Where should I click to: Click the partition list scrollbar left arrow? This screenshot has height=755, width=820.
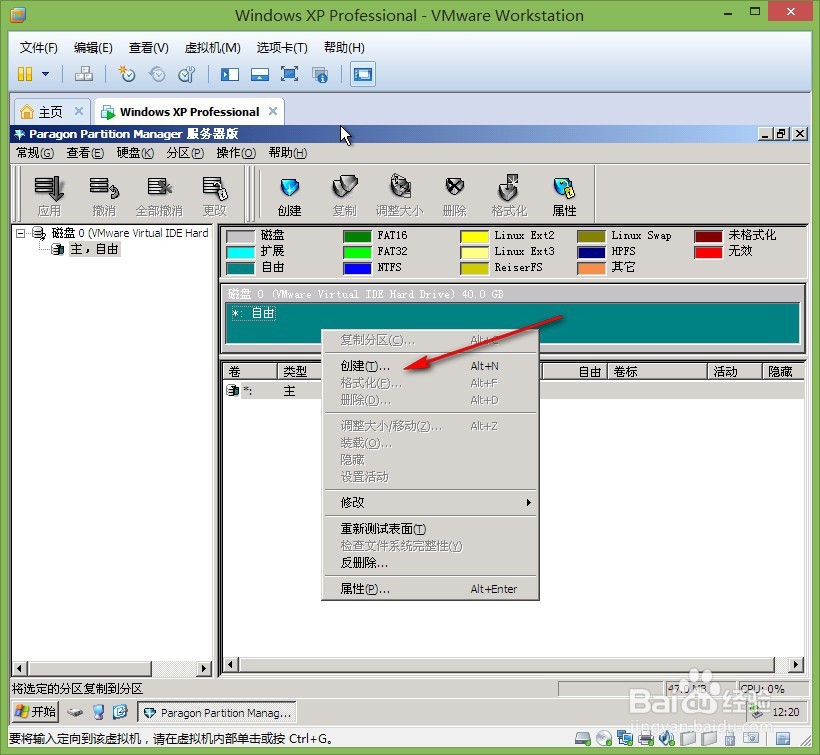pyautogui.click(x=231, y=665)
